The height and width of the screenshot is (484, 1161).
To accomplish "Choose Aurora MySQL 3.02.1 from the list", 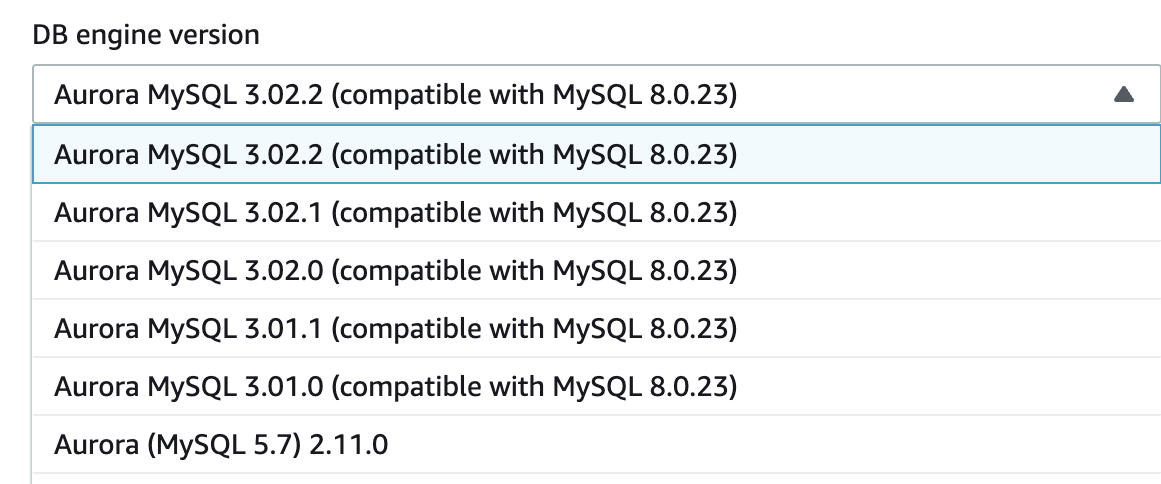I will click(x=396, y=212).
